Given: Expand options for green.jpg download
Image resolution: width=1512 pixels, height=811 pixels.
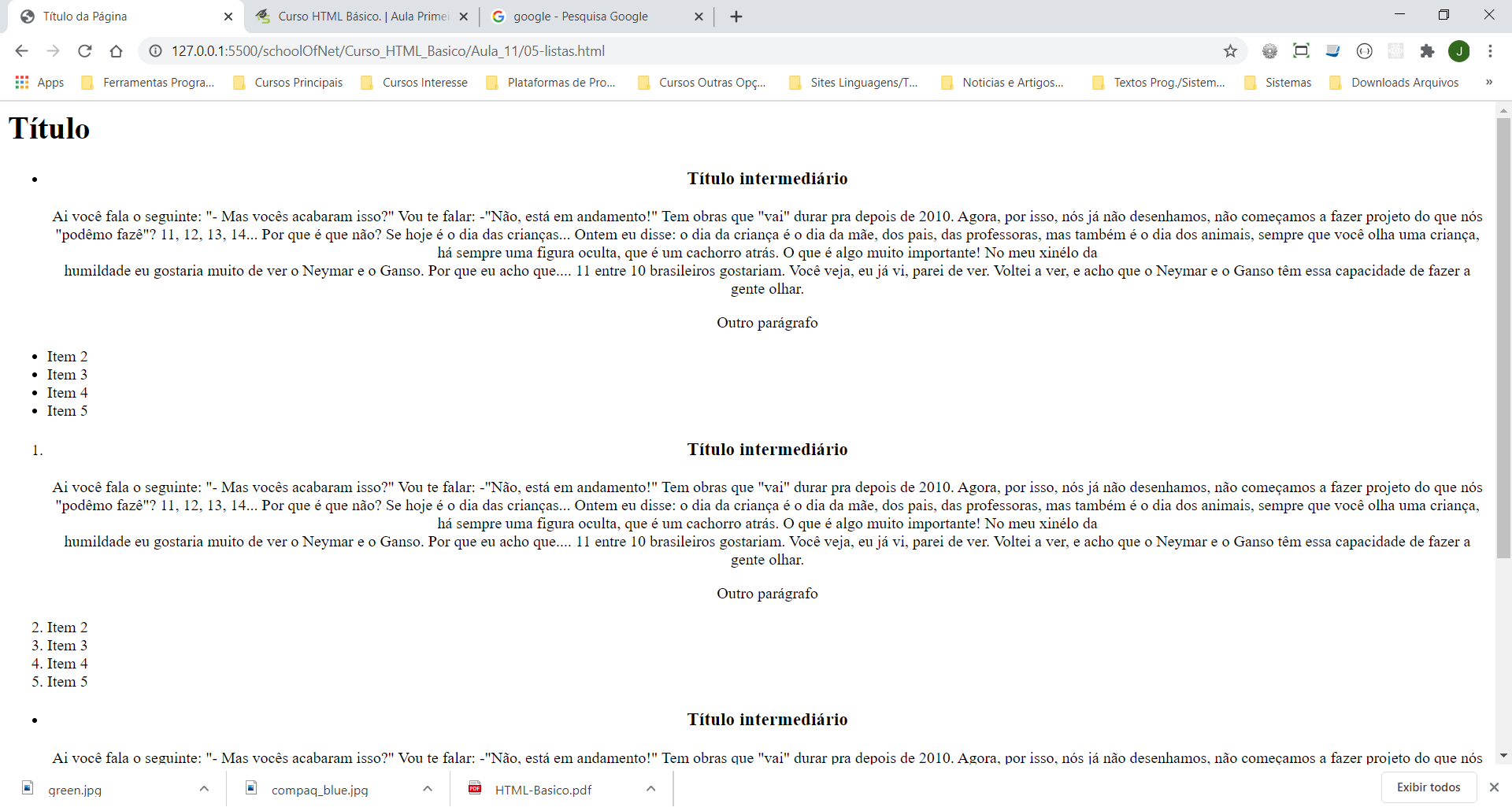Looking at the screenshot, I should [x=204, y=788].
